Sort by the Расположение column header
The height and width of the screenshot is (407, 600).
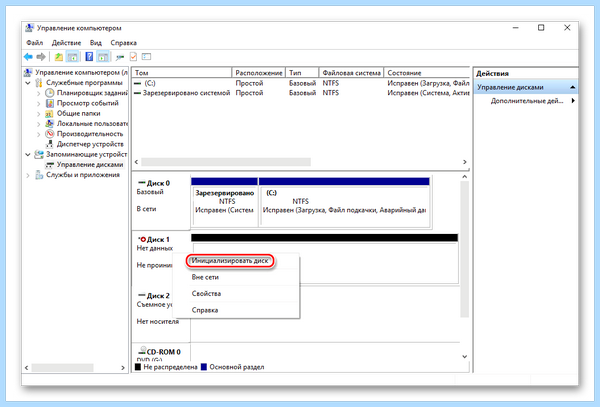point(259,73)
